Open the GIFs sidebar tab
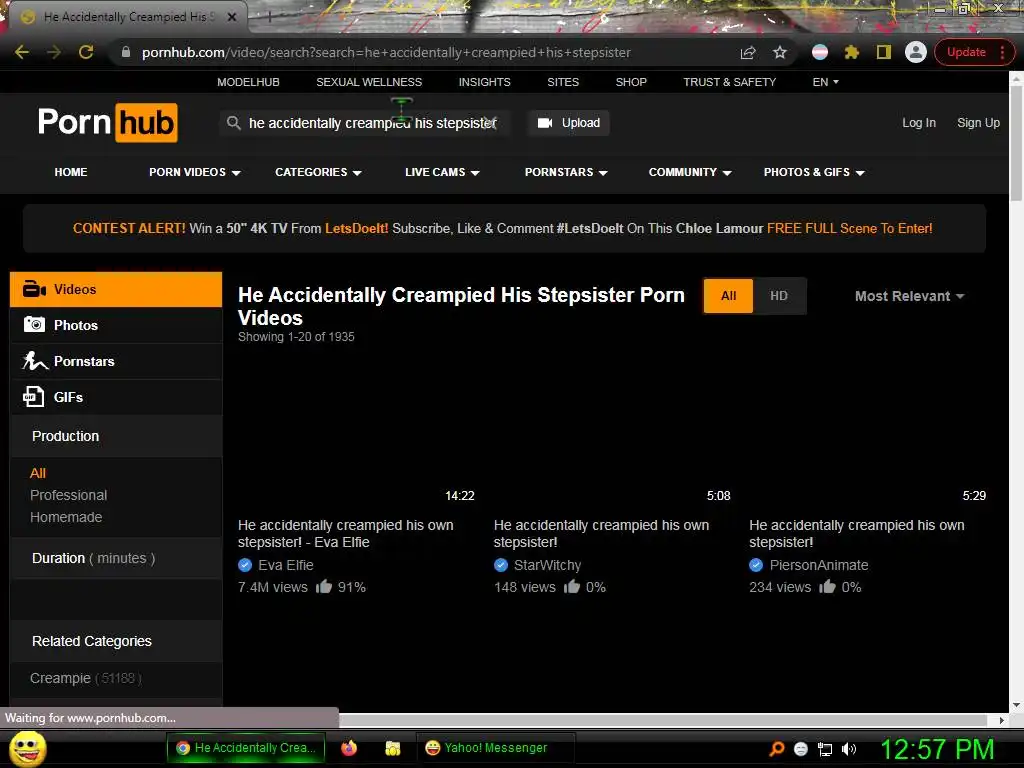Screen dimensions: 1024x768 tap(116, 397)
